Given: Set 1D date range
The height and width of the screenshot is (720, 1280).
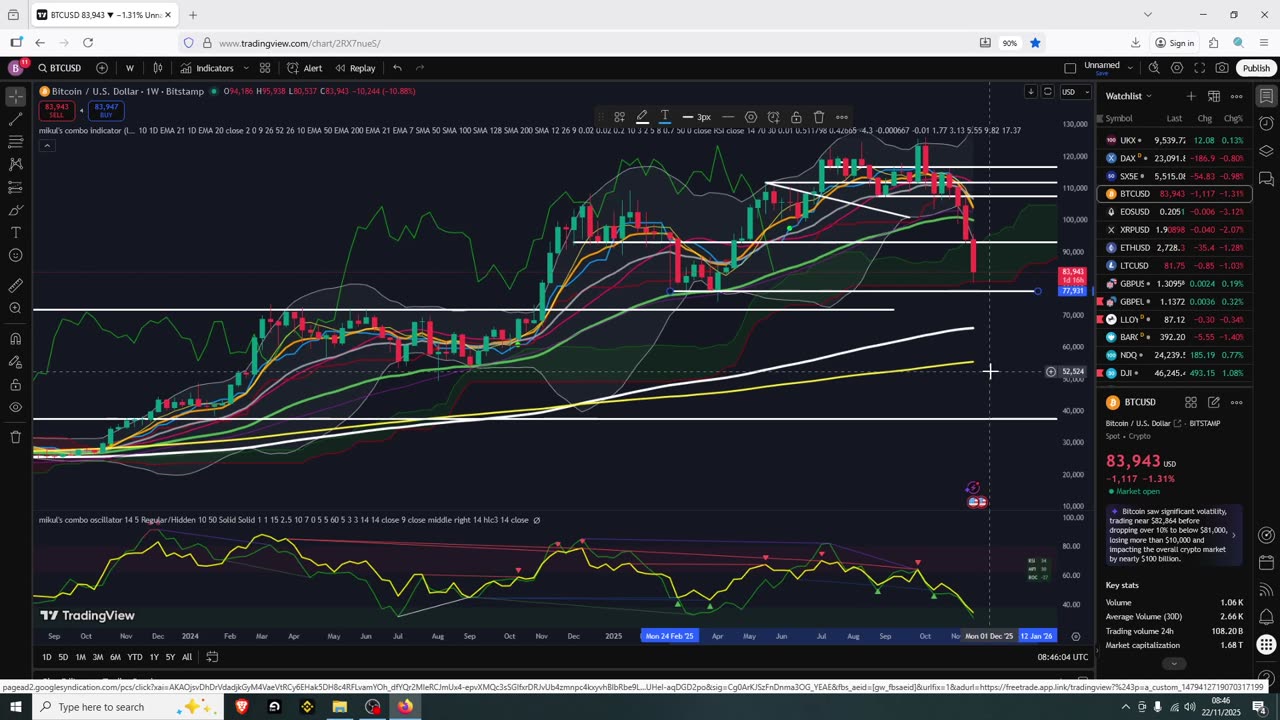Looking at the screenshot, I should [x=47, y=657].
